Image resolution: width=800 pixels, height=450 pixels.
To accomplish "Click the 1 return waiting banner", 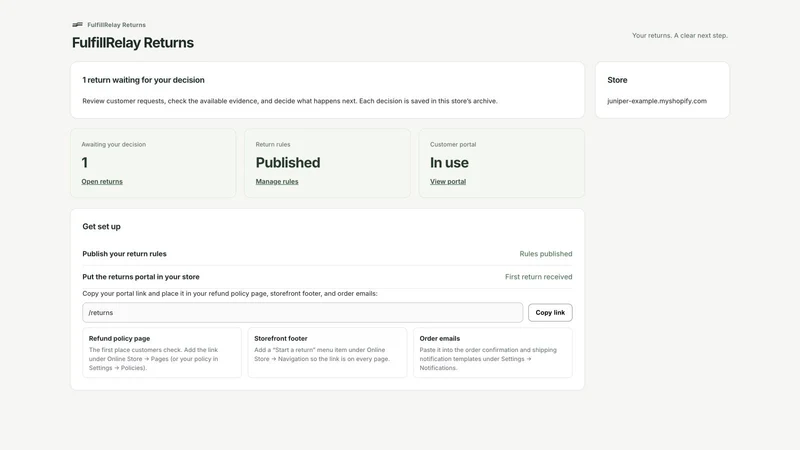I will pos(327,90).
